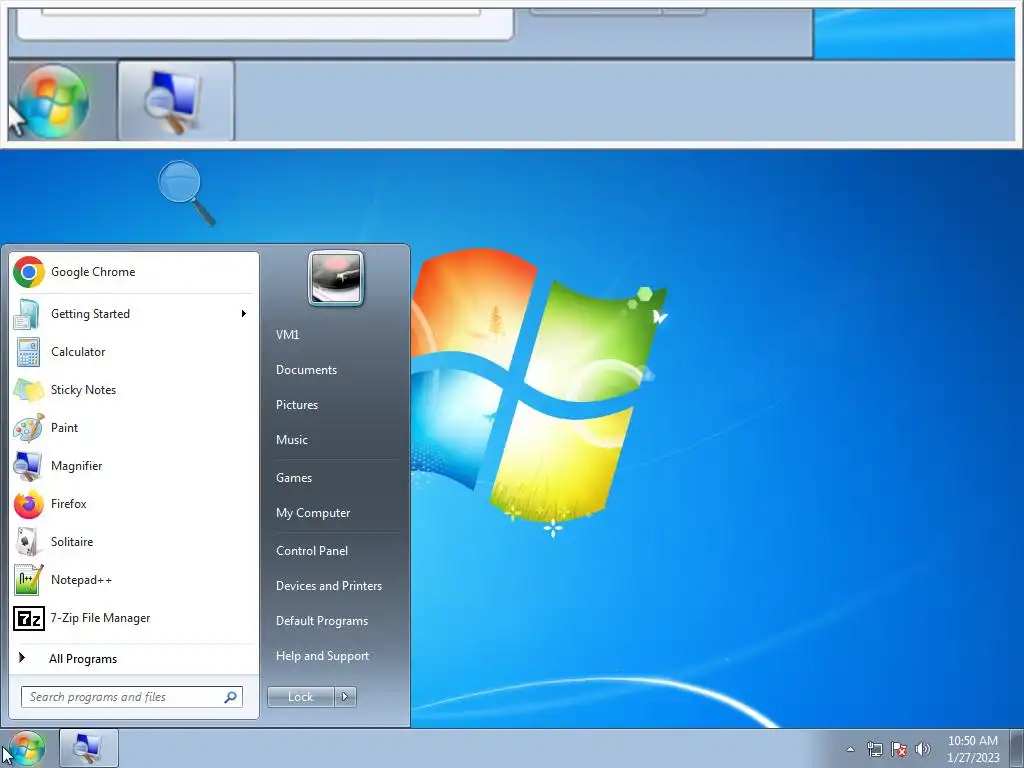Open the clock showing 10:50 AM
The image size is (1024, 768).
pos(973,748)
